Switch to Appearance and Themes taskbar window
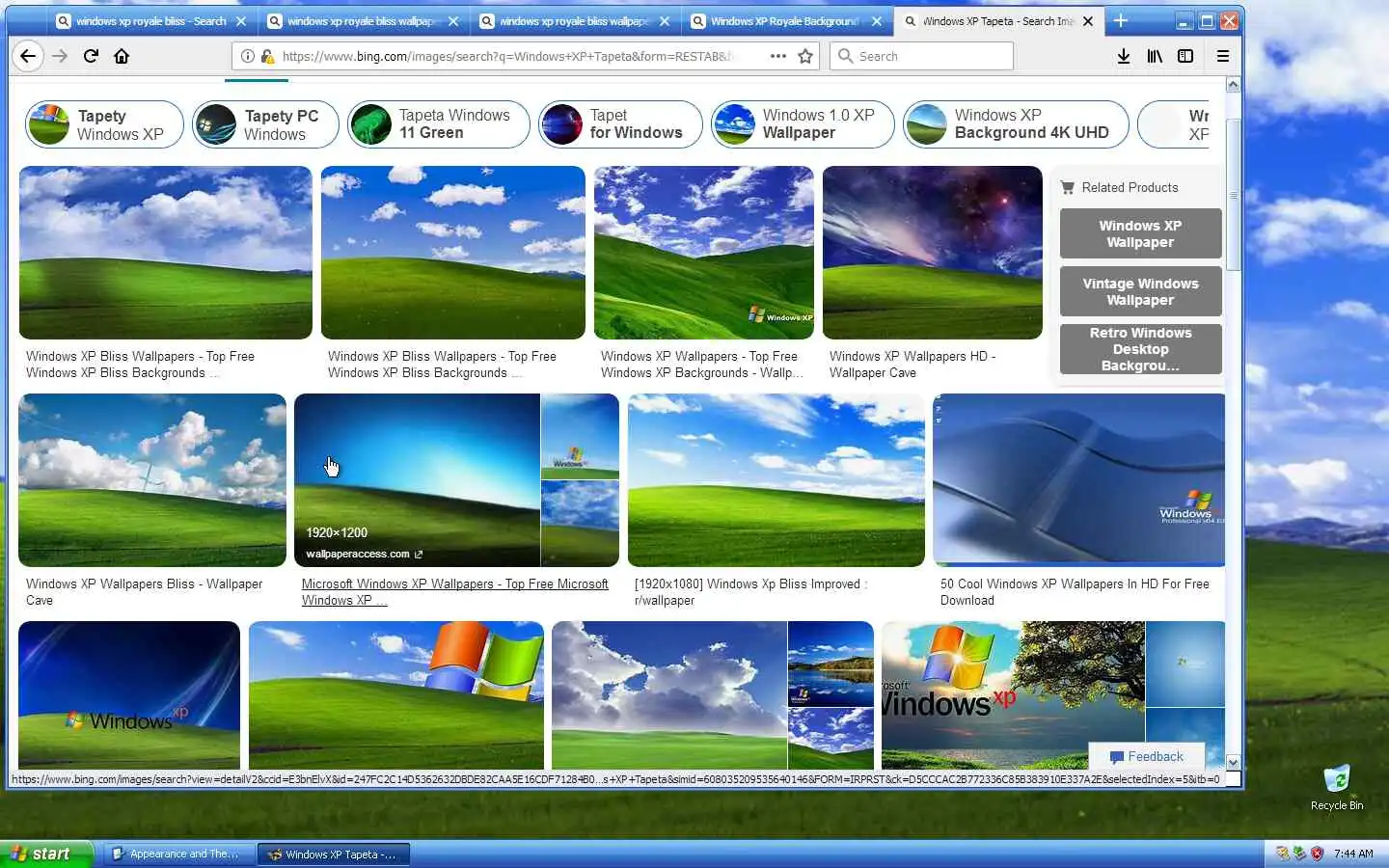The image size is (1389, 868). 177,854
